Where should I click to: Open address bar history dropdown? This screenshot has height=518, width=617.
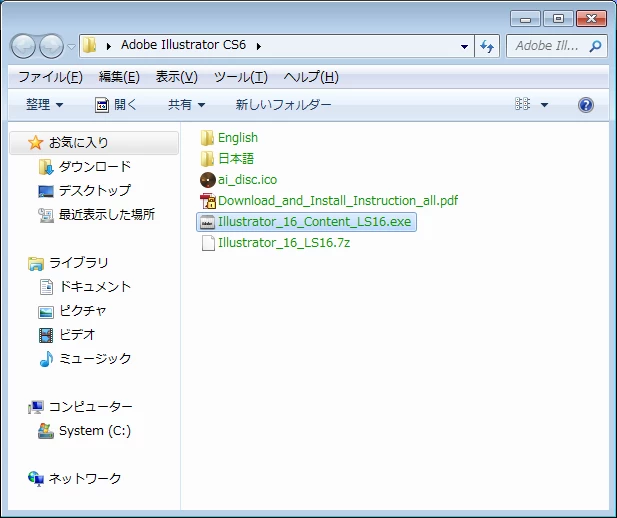464,46
